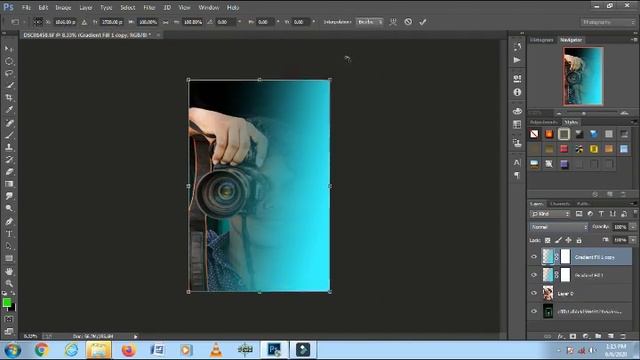The width and height of the screenshot is (640, 360).
Task: Open the Layers panel flyout menu
Action: [633, 203]
